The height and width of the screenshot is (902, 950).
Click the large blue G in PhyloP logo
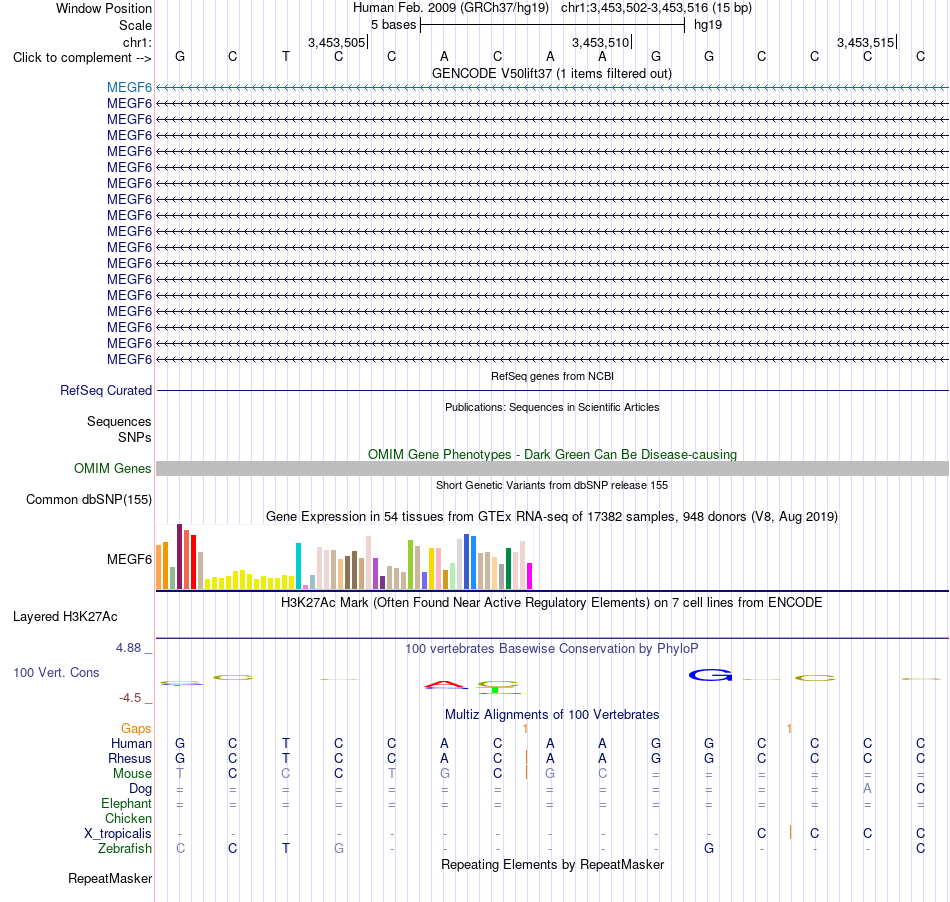pos(710,675)
